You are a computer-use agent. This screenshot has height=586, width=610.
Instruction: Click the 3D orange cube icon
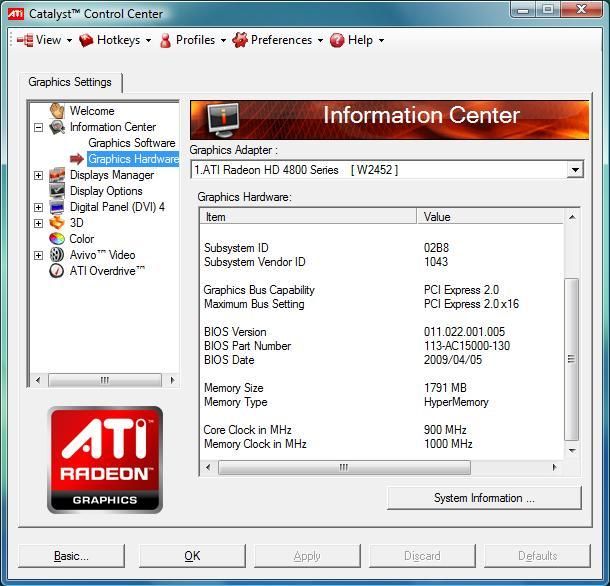[x=57, y=223]
